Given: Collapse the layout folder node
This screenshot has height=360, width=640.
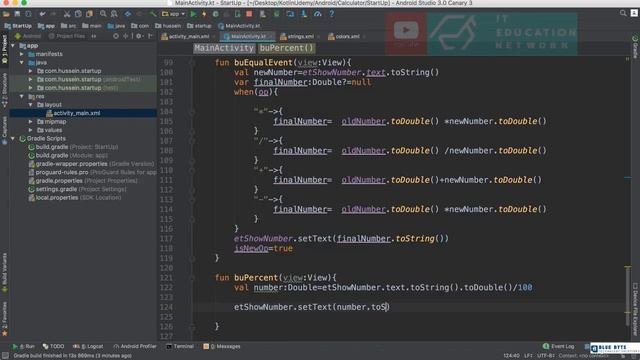Looking at the screenshot, I should [31, 105].
